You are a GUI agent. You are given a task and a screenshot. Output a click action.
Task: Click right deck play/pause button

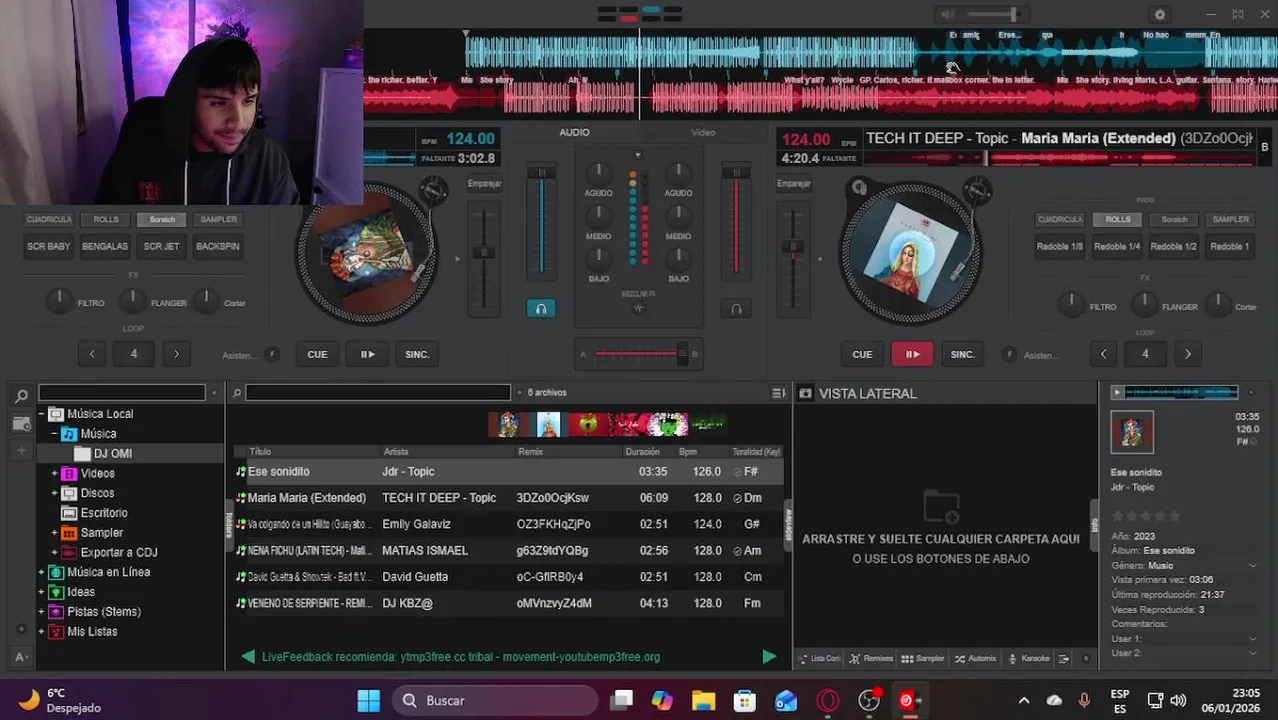coord(913,354)
